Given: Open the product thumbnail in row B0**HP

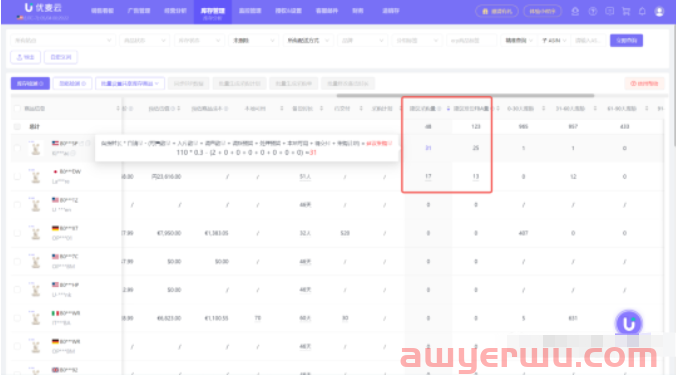Looking at the screenshot, I should (35, 290).
